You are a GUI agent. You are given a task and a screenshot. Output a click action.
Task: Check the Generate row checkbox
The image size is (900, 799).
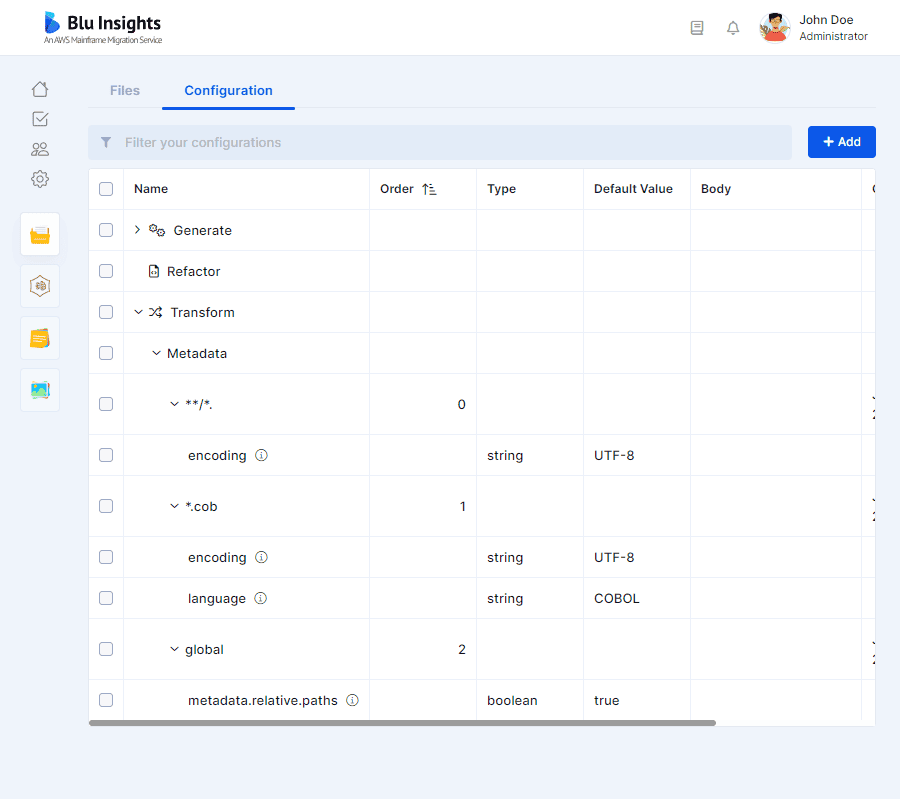click(x=106, y=230)
